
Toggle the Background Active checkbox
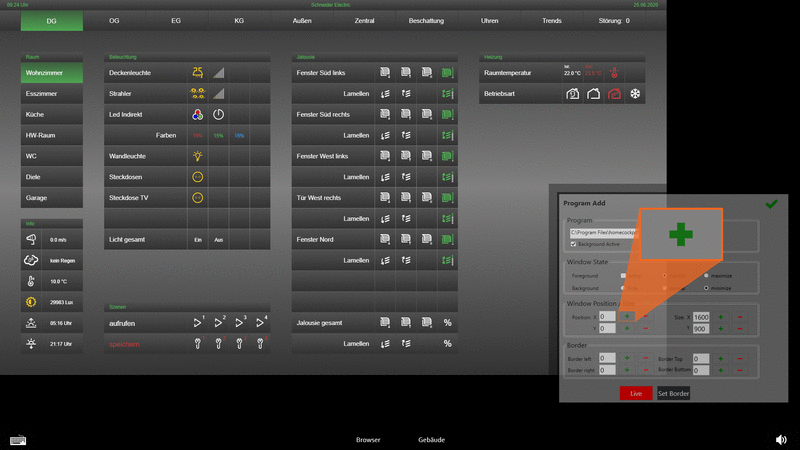click(x=572, y=244)
